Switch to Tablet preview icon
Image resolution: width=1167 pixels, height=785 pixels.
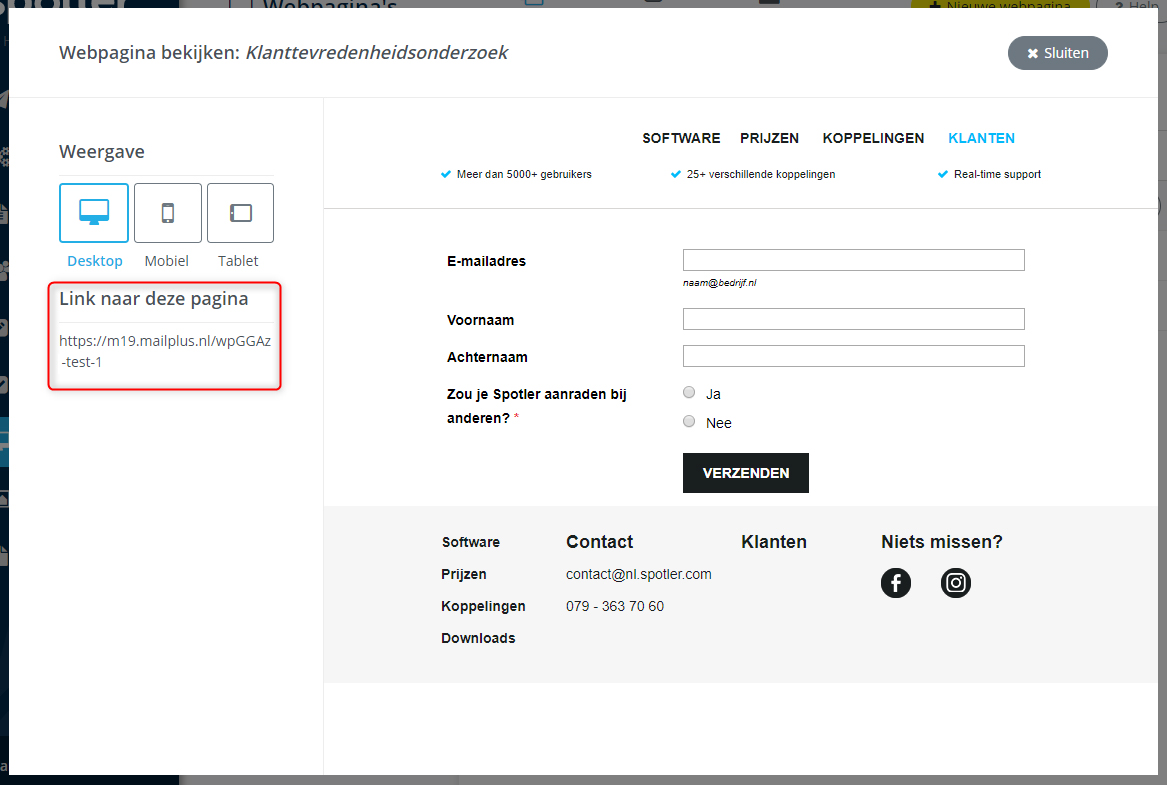point(240,212)
